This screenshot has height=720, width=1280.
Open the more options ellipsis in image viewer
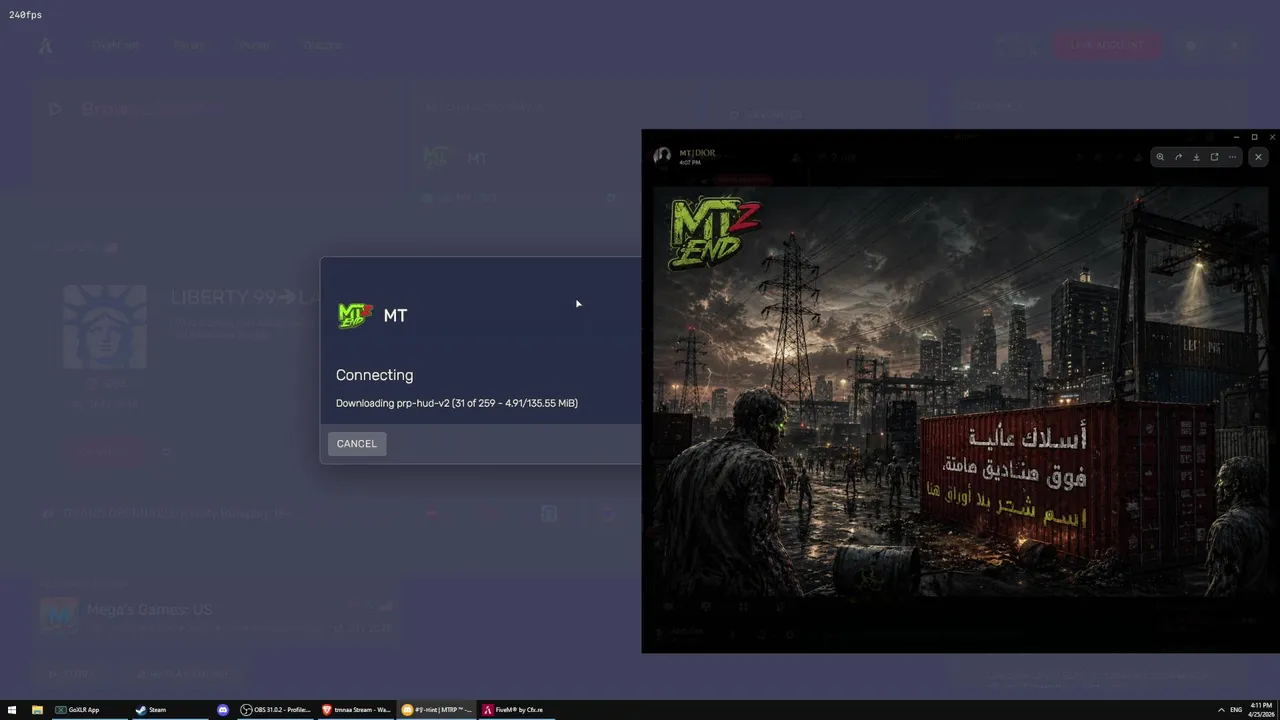(1232, 157)
